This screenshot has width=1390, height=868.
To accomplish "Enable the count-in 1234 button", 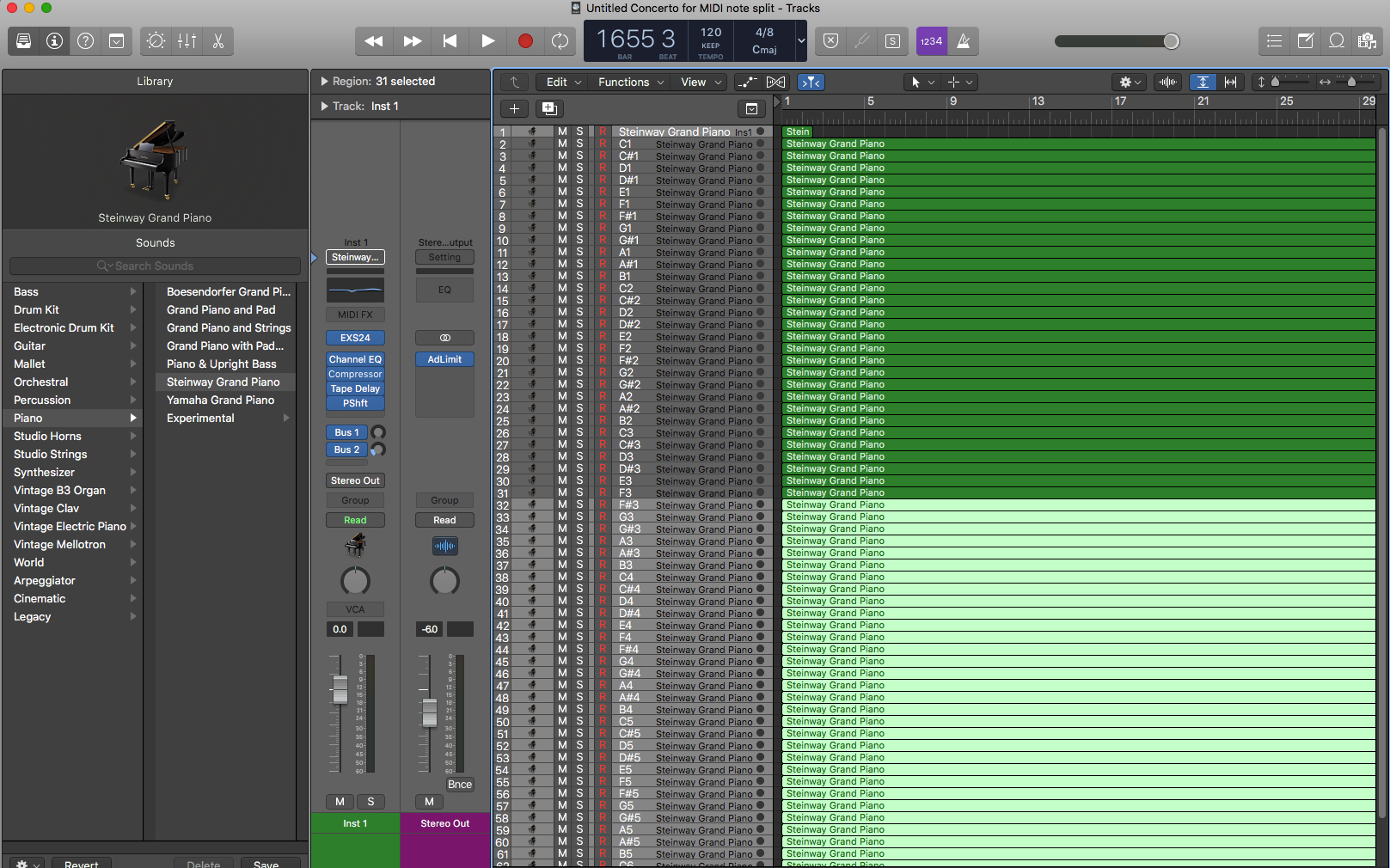I will click(x=931, y=40).
